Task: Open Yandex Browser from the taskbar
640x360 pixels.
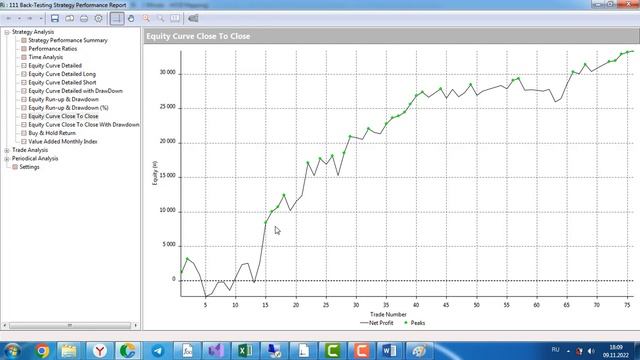Action: pos(100,351)
